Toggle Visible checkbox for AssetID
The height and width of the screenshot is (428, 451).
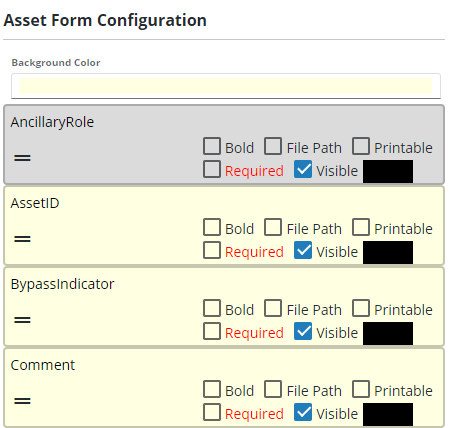(x=303, y=250)
